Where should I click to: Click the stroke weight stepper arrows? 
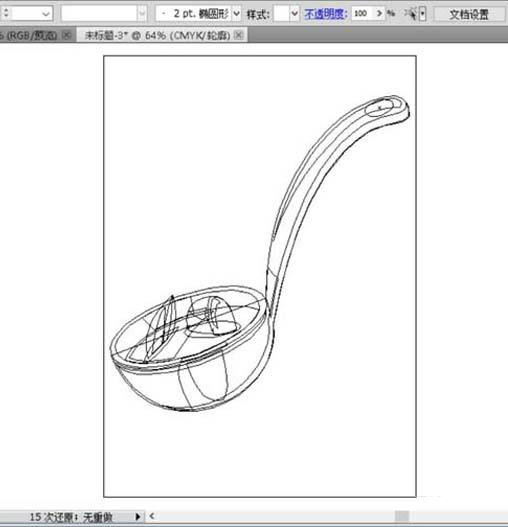click(6, 13)
